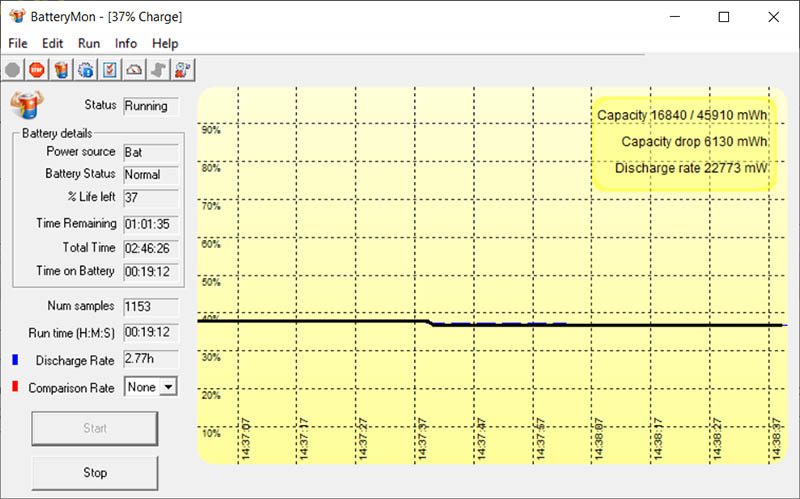Click the 50% axis label on chart
Screen dimensions: 800x499
(211, 282)
